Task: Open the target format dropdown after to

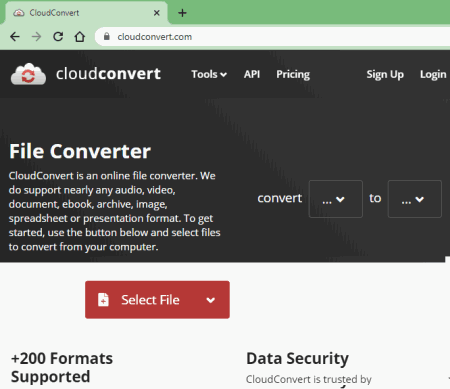Action: 415,199
